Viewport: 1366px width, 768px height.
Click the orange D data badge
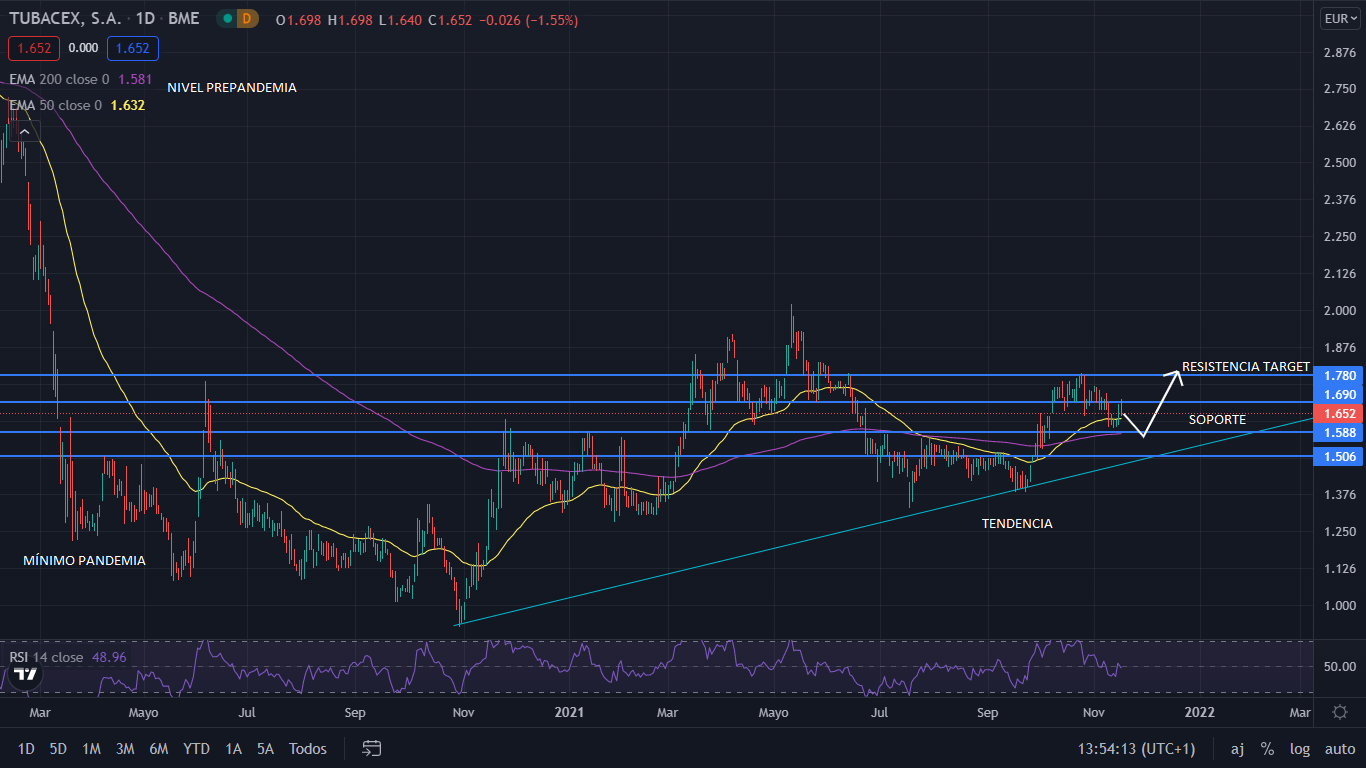tap(247, 19)
